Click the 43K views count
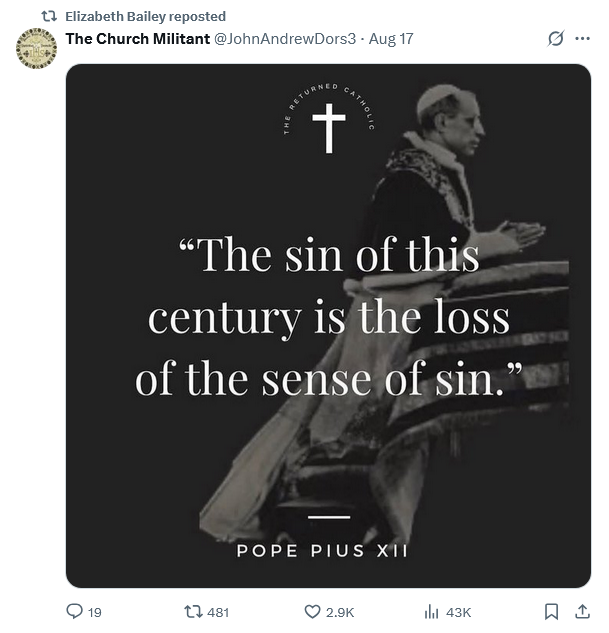Screen dimensions: 609x633 (458, 612)
